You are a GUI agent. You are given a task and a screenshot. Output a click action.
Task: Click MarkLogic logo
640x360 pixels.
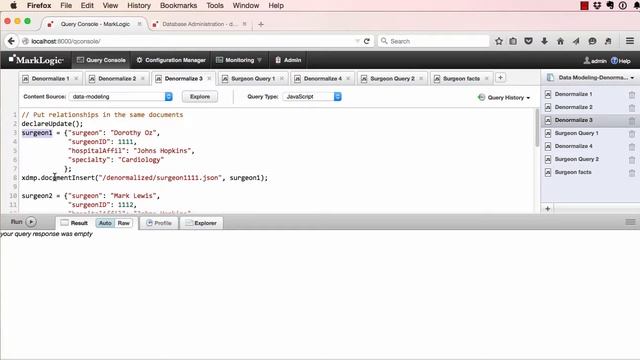point(36,60)
